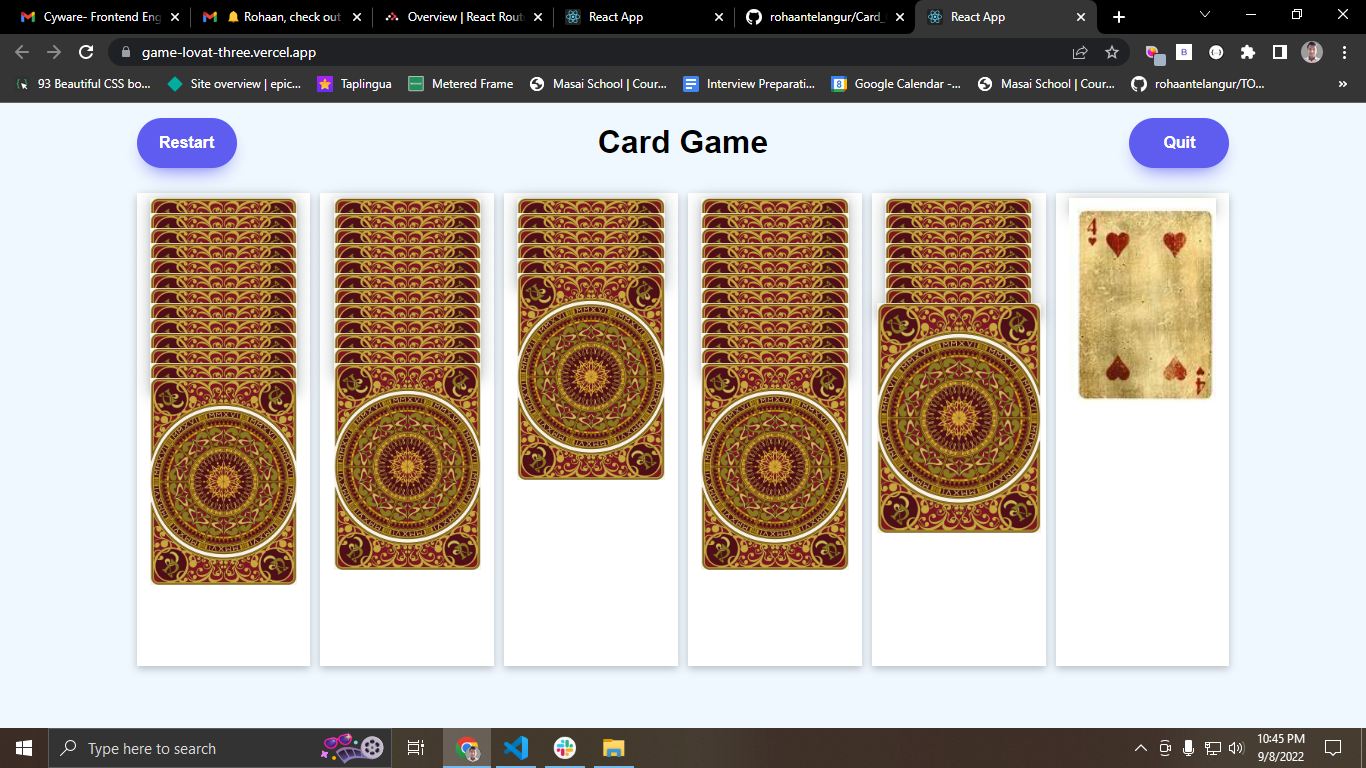The width and height of the screenshot is (1366, 768).
Task: Click the Quit button
Action: click(1178, 142)
